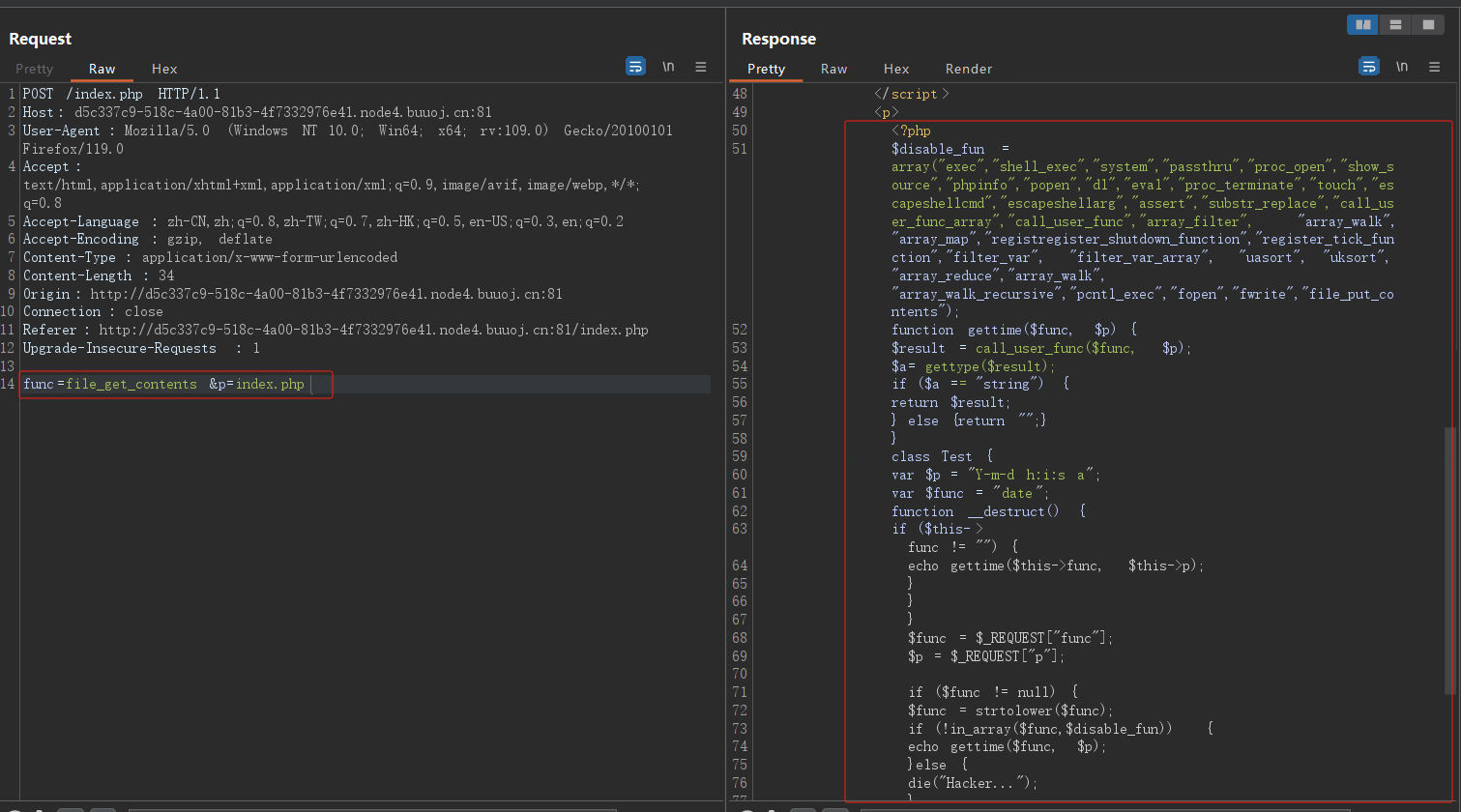
Task: Click 'echo gettime($this->func, $this->p);' line
Action: 1057,565
